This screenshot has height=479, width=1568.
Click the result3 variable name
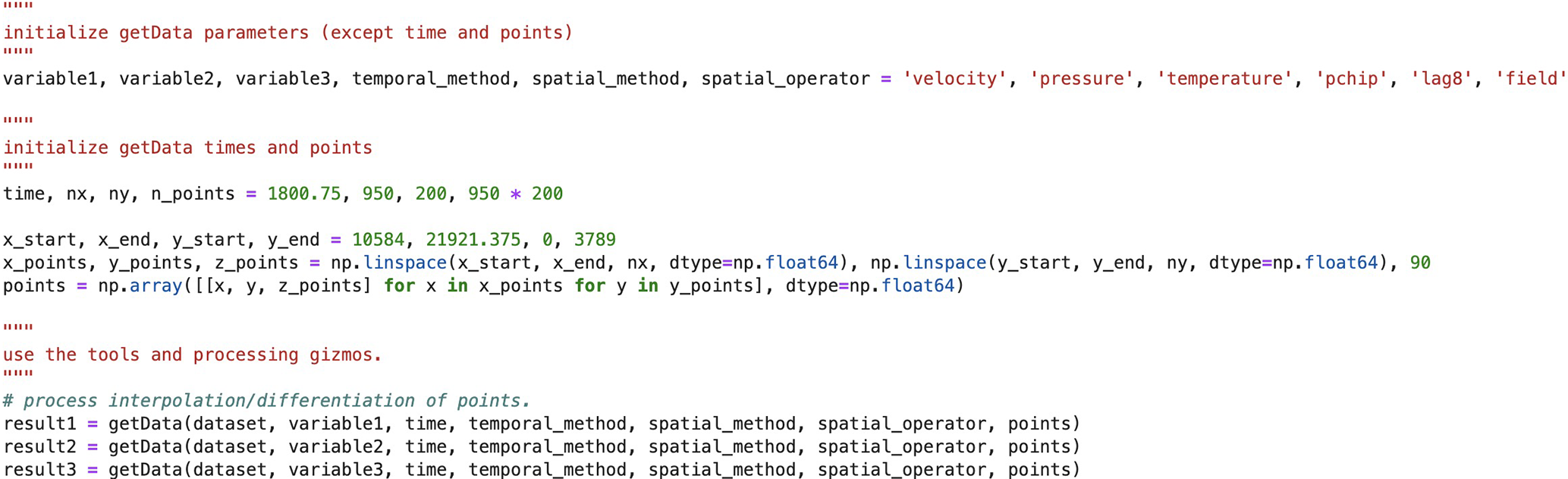[39, 470]
